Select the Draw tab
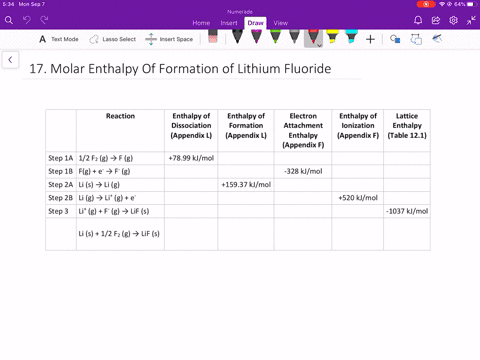 coord(255,23)
